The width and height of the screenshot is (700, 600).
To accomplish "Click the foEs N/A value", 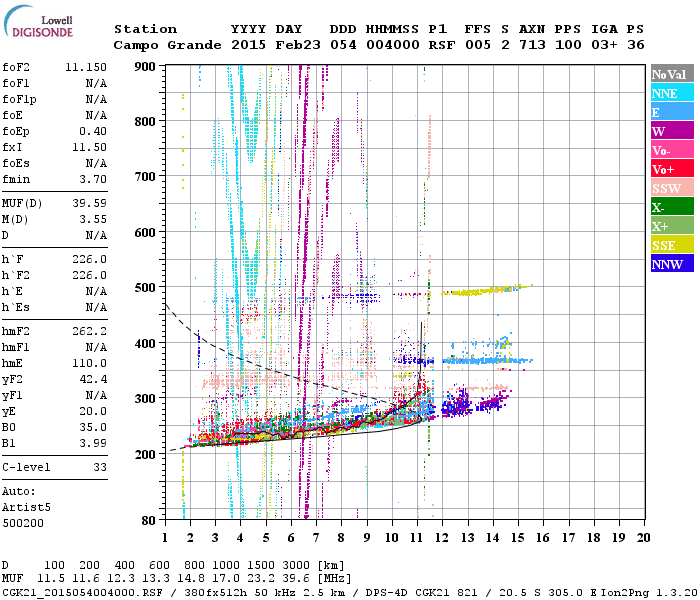I will [96, 163].
